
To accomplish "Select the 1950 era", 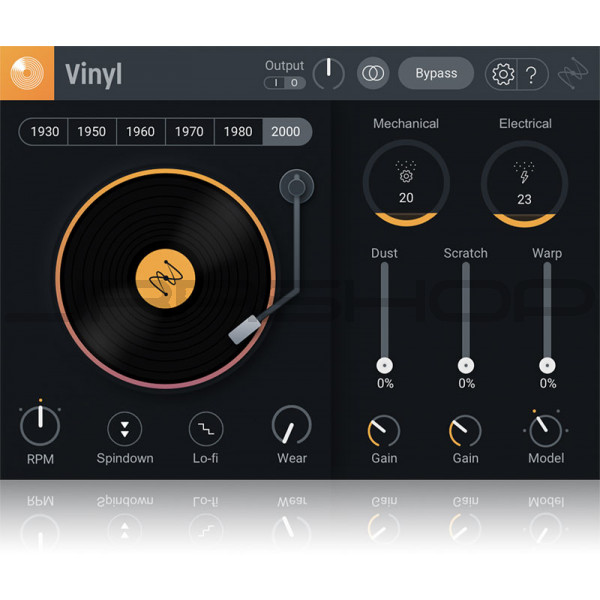I will pos(92,132).
